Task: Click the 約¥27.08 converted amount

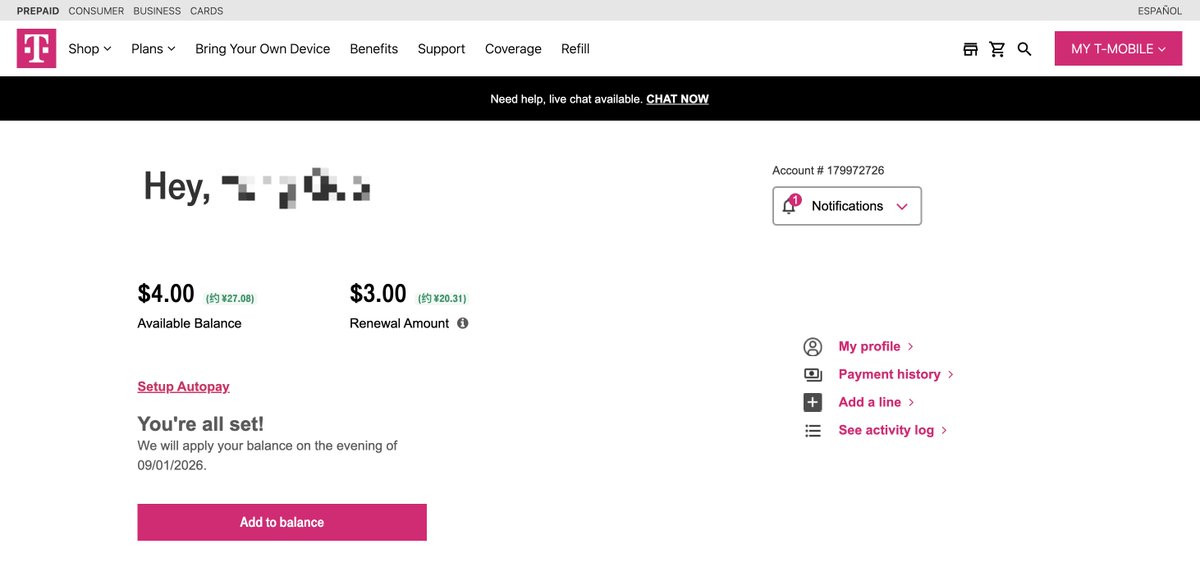Action: point(230,298)
